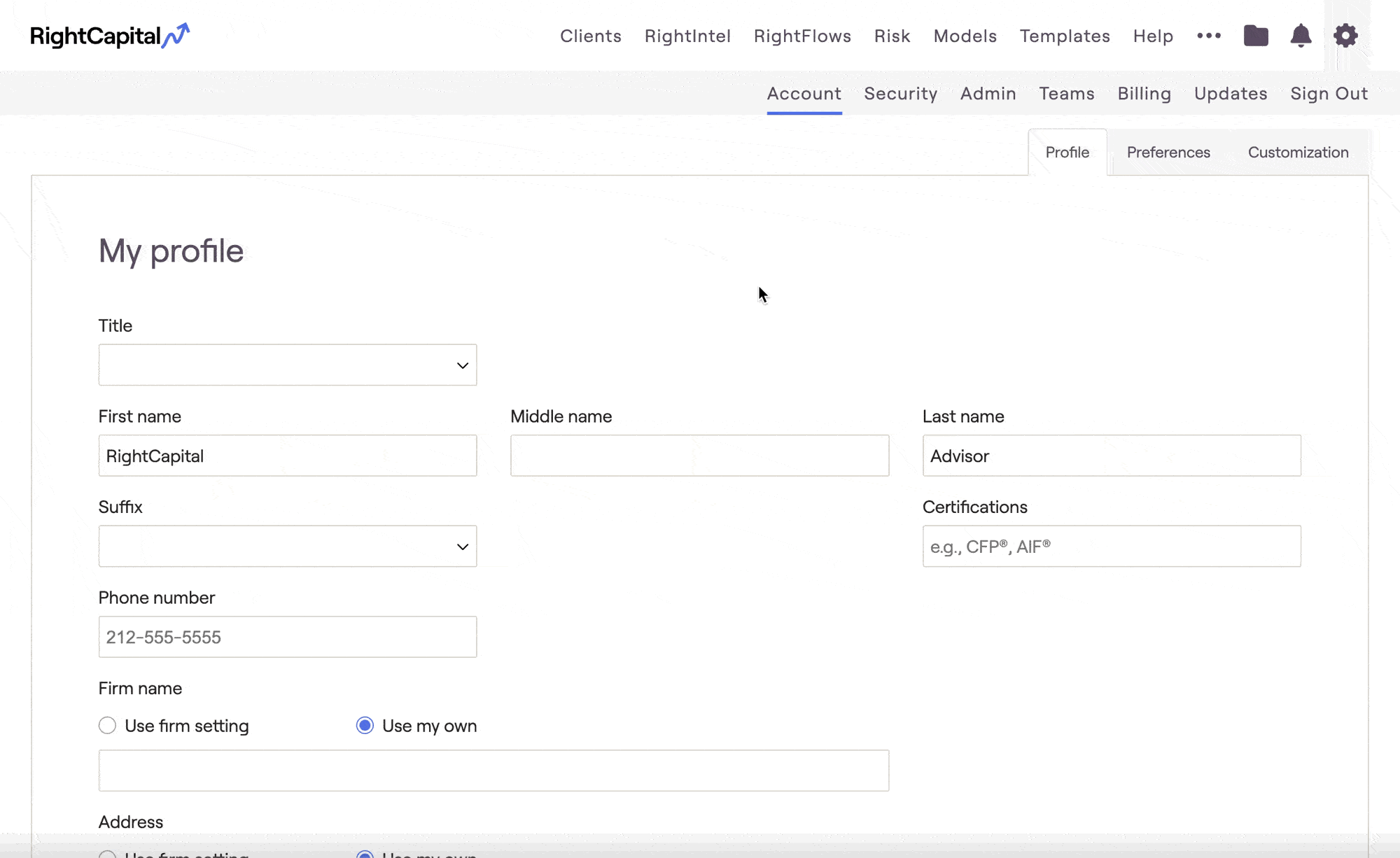Expand the Title dropdown
The image size is (1400, 858).
287,365
